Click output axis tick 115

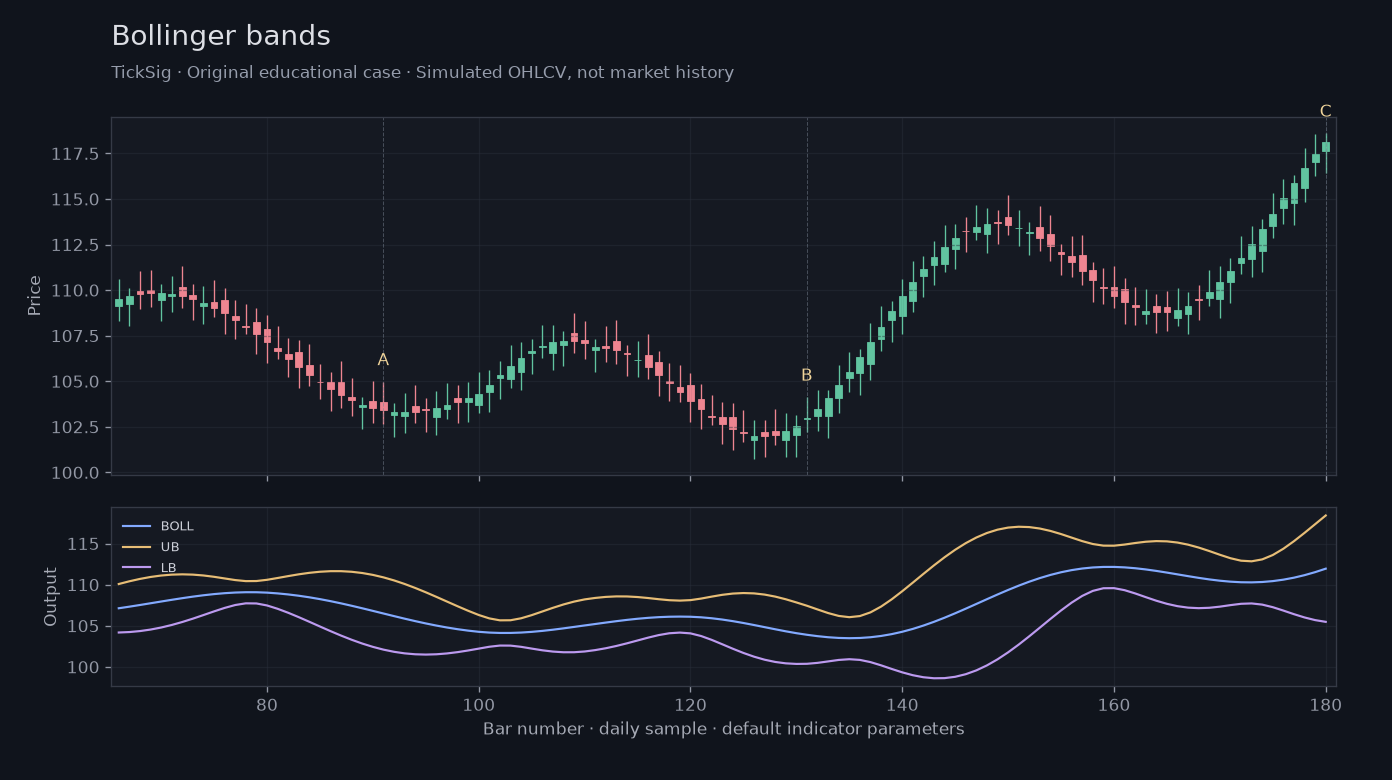tap(85, 544)
